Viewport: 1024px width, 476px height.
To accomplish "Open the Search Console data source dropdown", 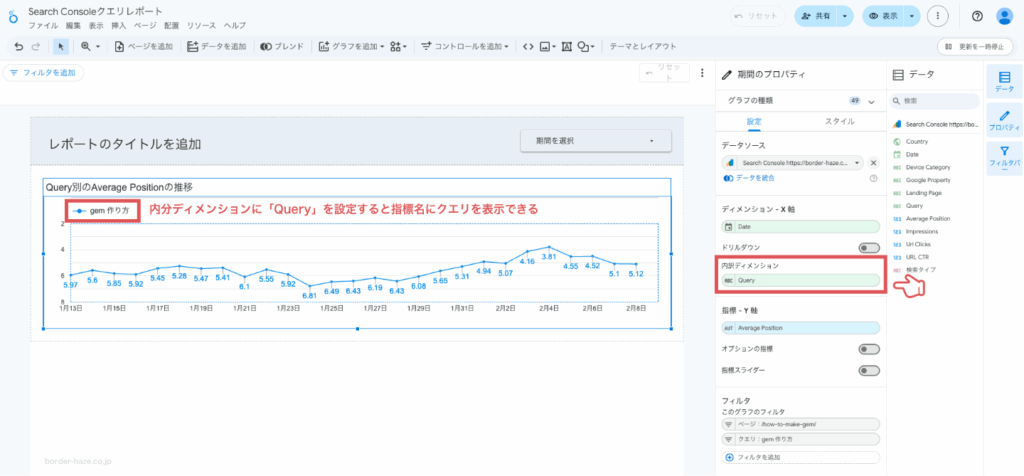I will tap(793, 163).
